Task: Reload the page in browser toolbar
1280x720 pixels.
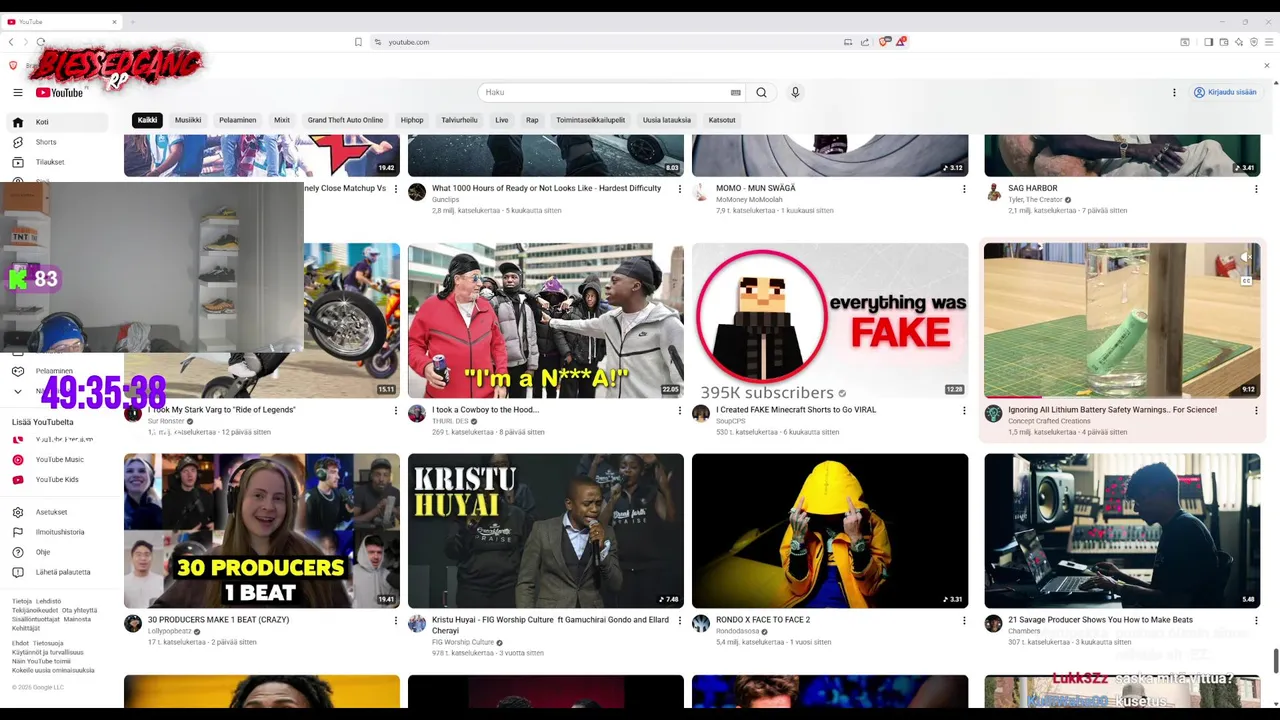Action: click(x=41, y=42)
